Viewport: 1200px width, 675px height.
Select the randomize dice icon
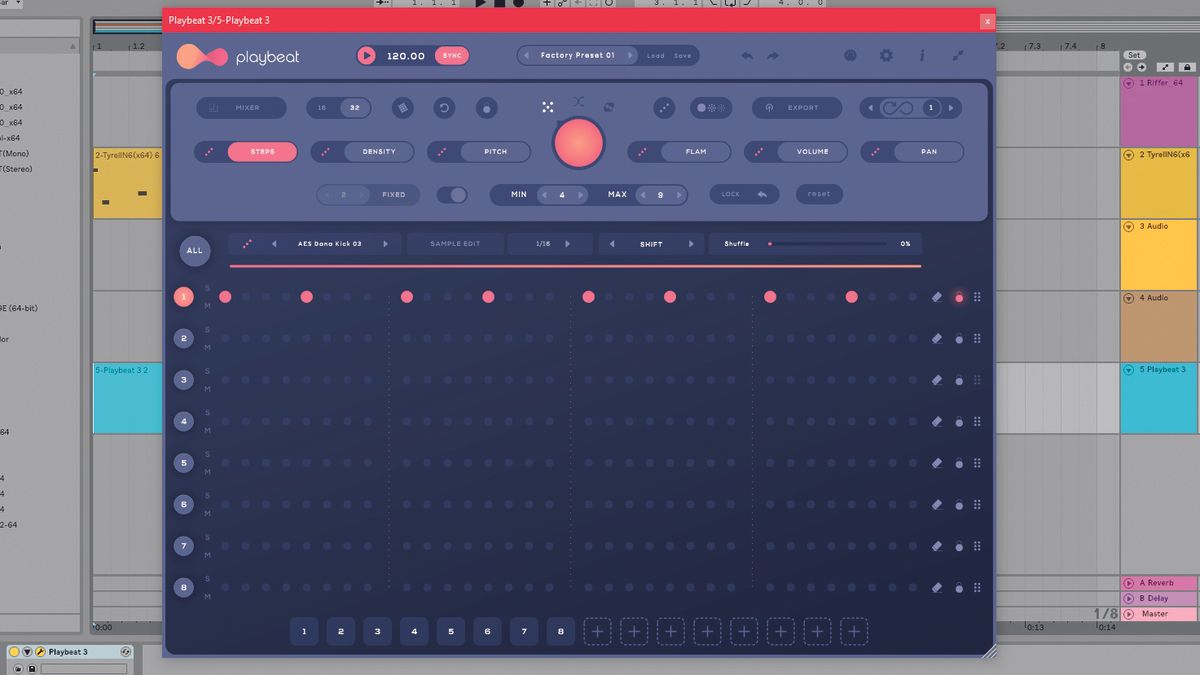click(548, 107)
